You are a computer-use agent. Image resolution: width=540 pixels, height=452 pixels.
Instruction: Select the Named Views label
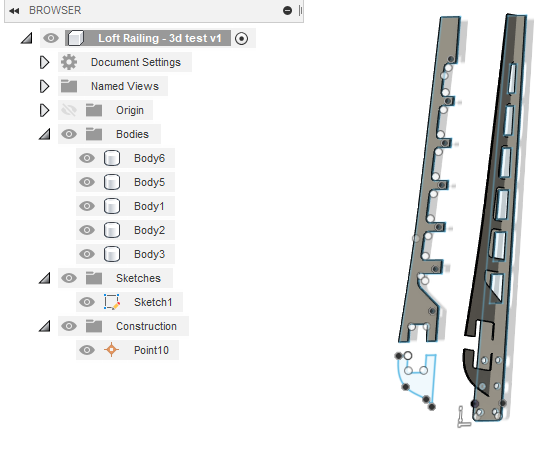coord(125,86)
